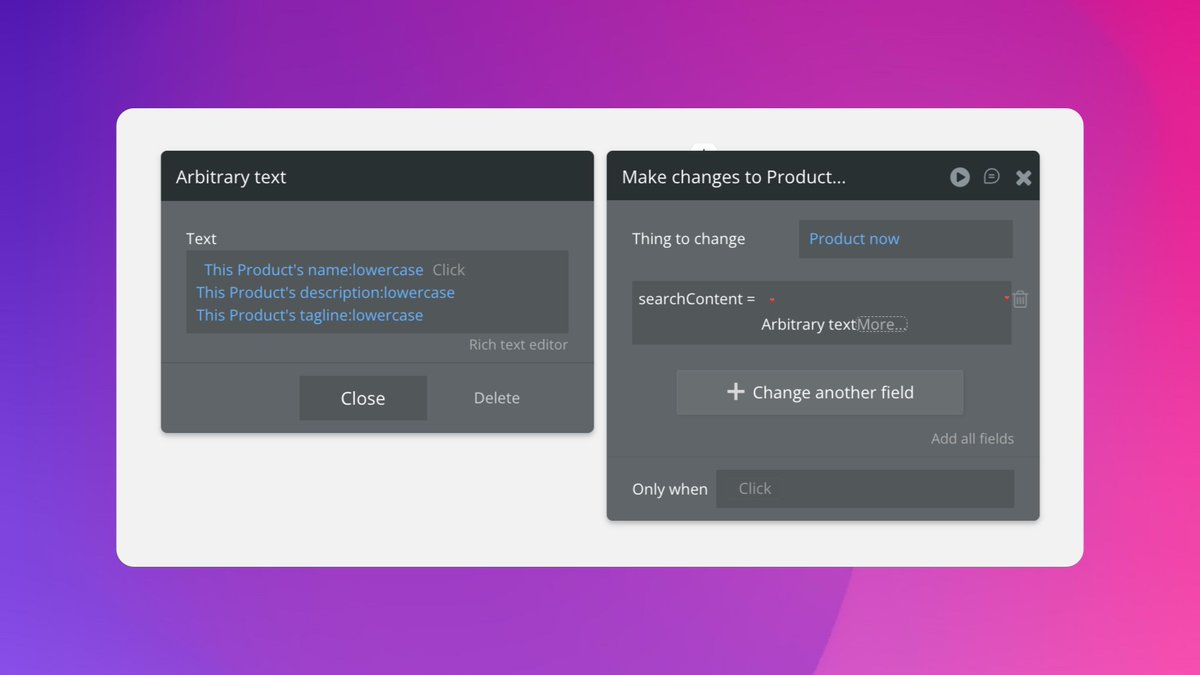The width and height of the screenshot is (1200, 675).
Task: Open the comment bubble icon in Make changes panel
Action: pos(991,176)
